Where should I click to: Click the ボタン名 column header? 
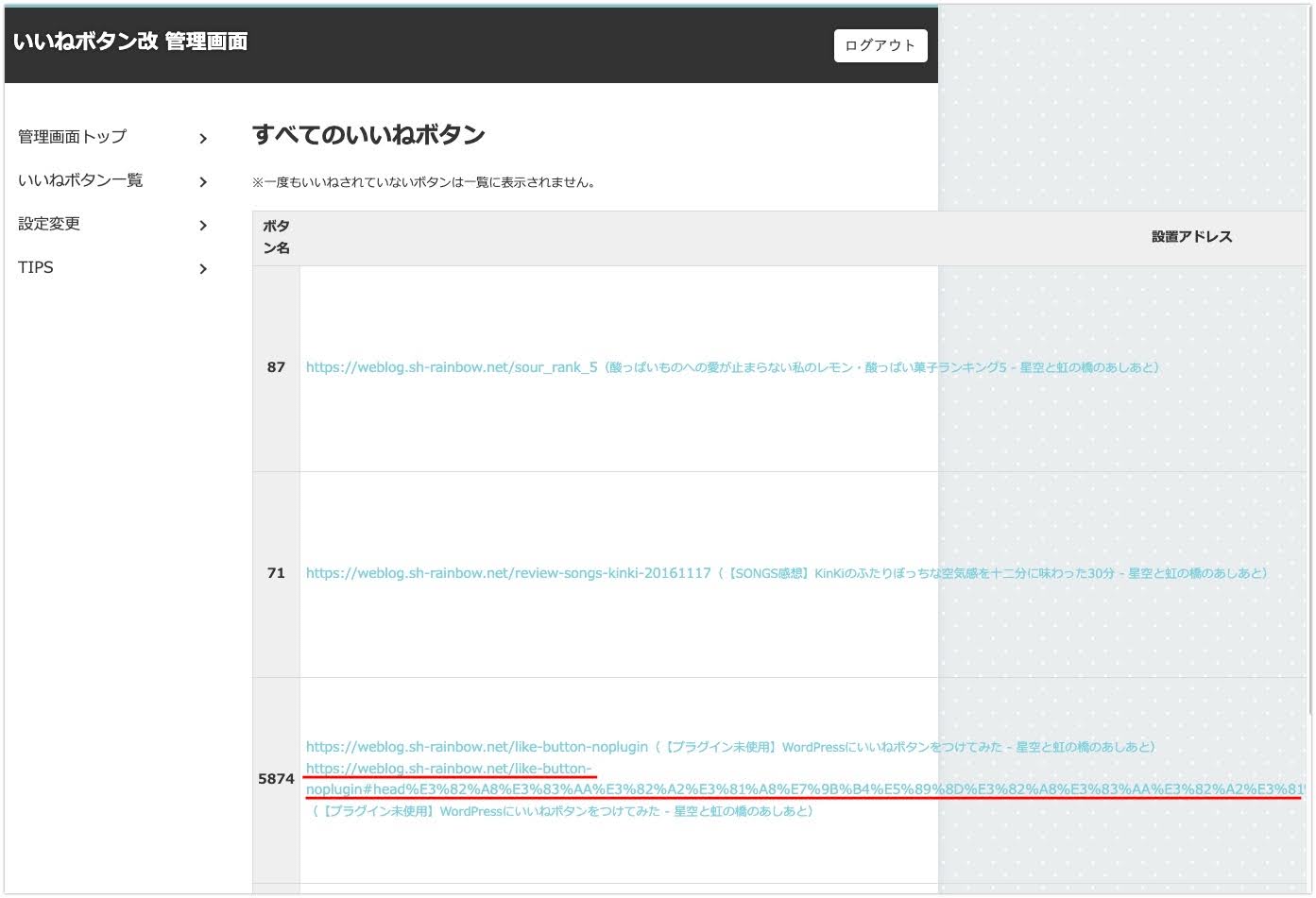(x=276, y=237)
